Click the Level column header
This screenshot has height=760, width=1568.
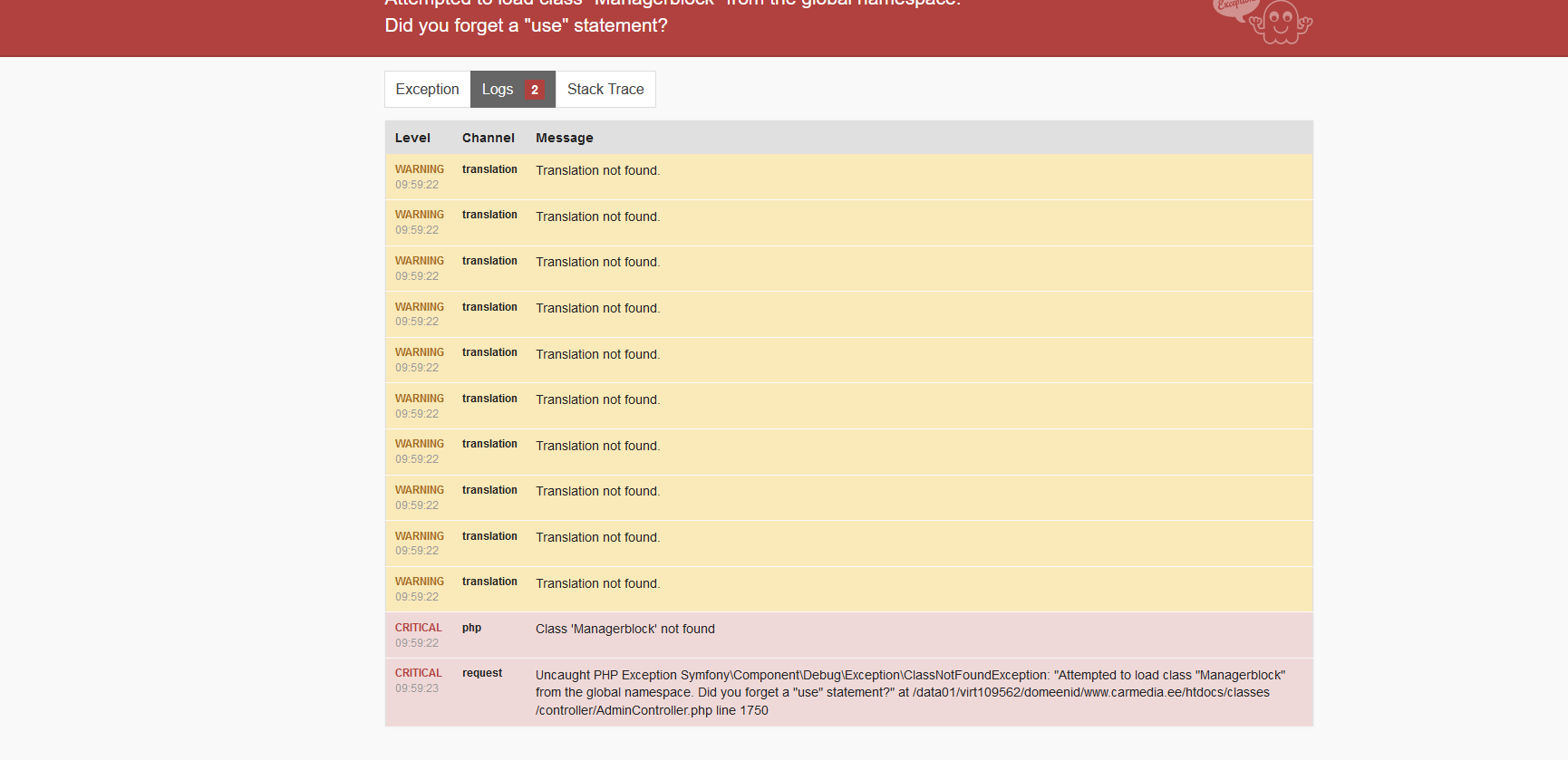pyautogui.click(x=412, y=138)
